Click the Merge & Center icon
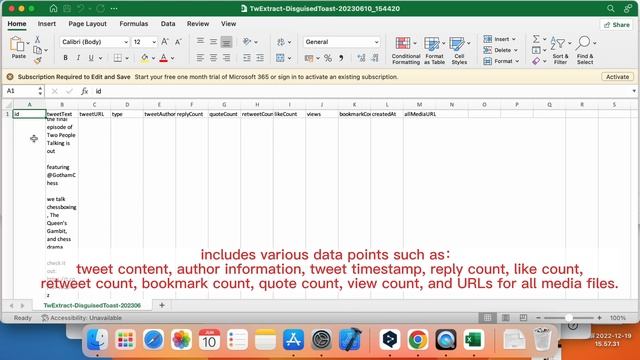The image size is (640, 360). [280, 58]
